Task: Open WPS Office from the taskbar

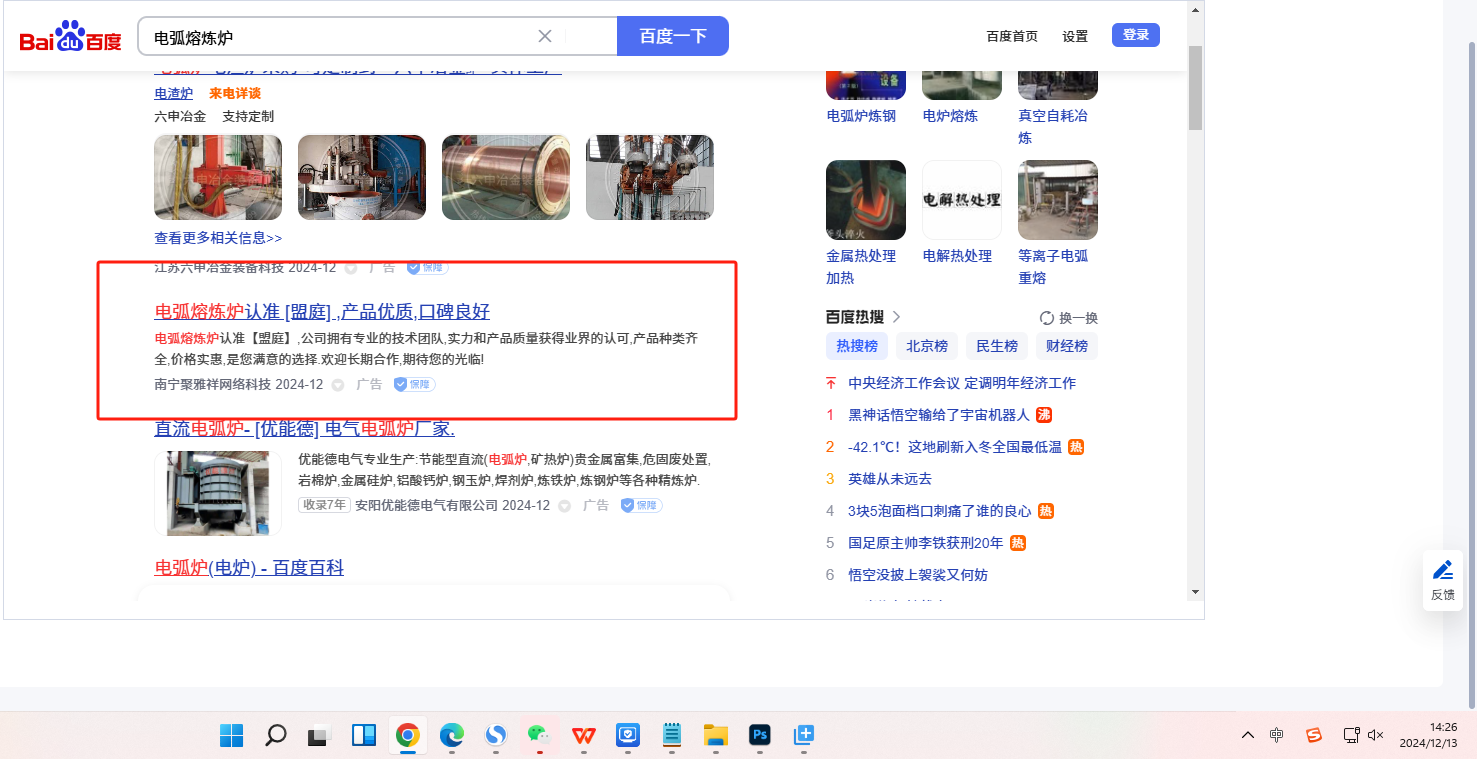Action: coord(583,736)
